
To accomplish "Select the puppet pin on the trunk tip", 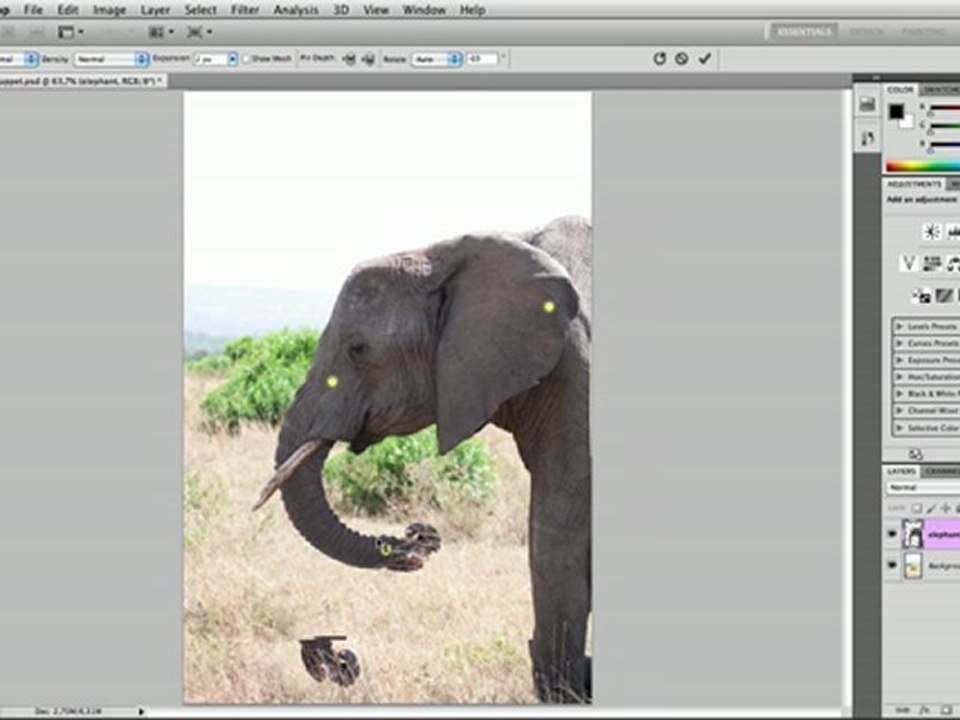I will tap(385, 549).
